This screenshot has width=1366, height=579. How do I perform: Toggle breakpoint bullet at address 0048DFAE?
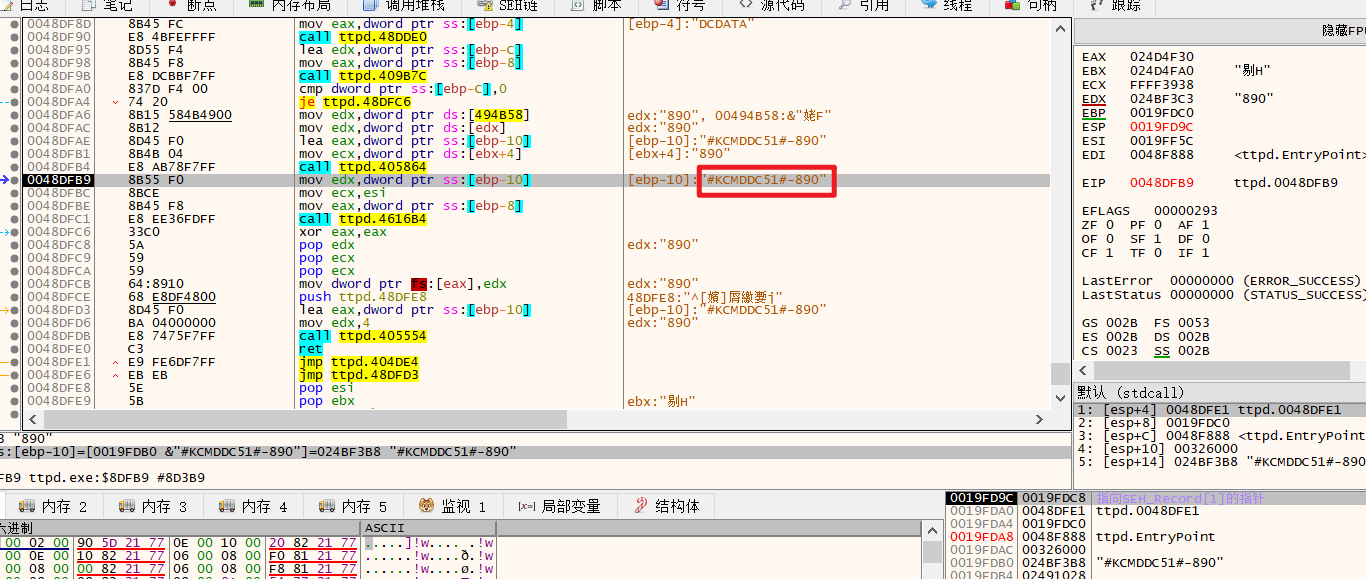click(x=14, y=141)
